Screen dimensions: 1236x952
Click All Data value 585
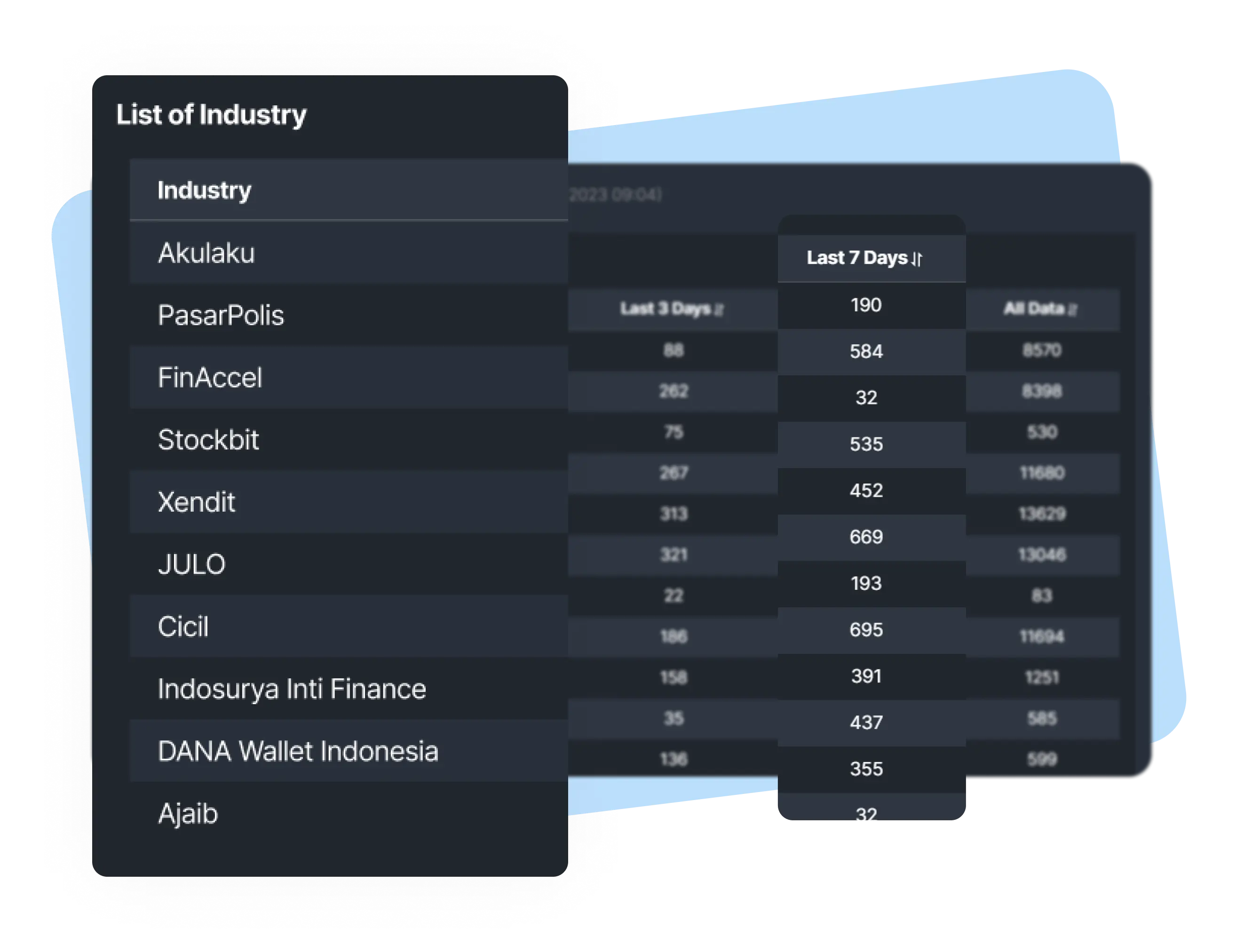[x=1041, y=719]
